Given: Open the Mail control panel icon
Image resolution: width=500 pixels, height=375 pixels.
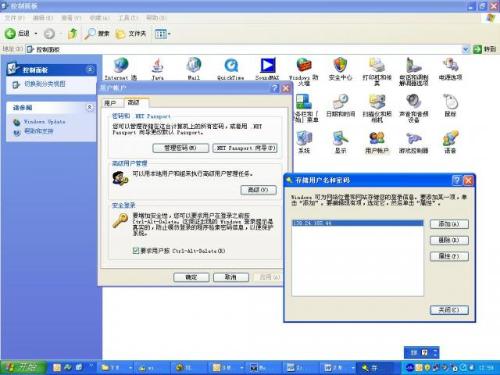Looking at the screenshot, I should [194, 69].
